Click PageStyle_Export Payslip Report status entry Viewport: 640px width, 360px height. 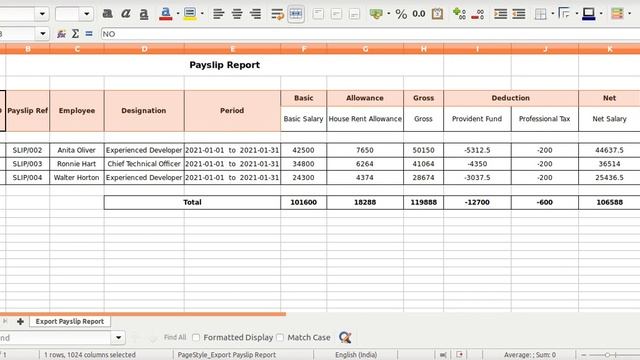pyautogui.click(x=227, y=355)
